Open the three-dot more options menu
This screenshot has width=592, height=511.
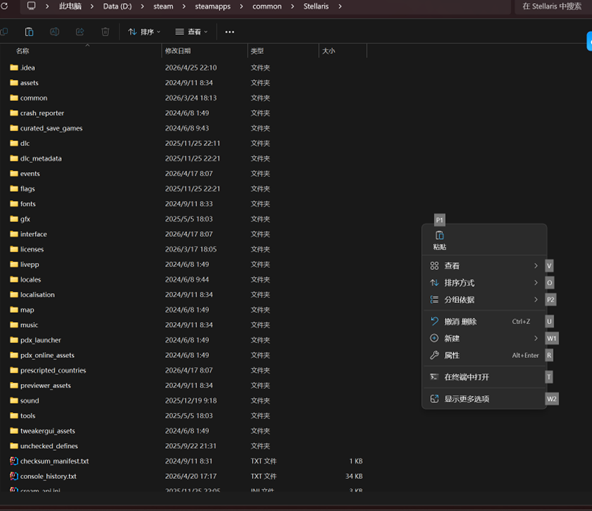(230, 32)
